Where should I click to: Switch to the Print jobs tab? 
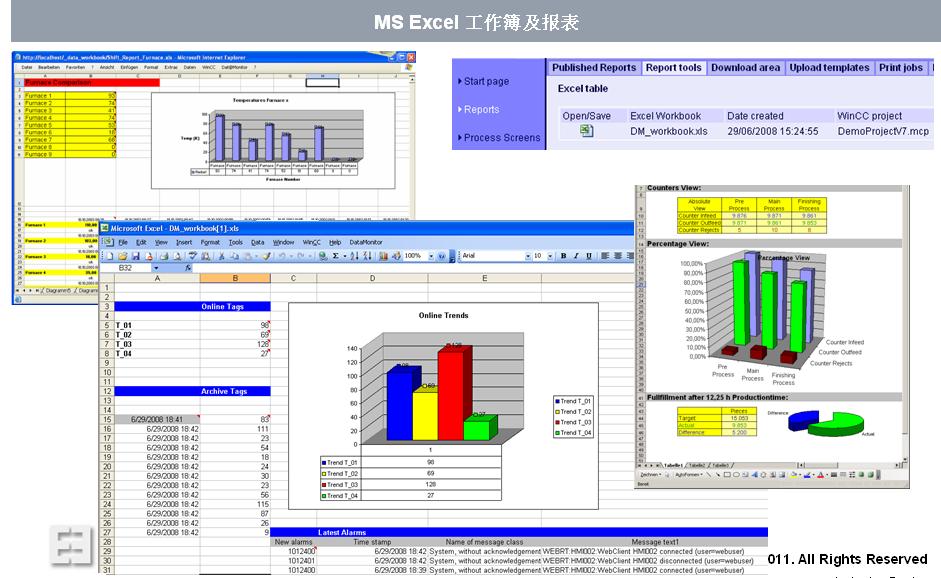(901, 68)
